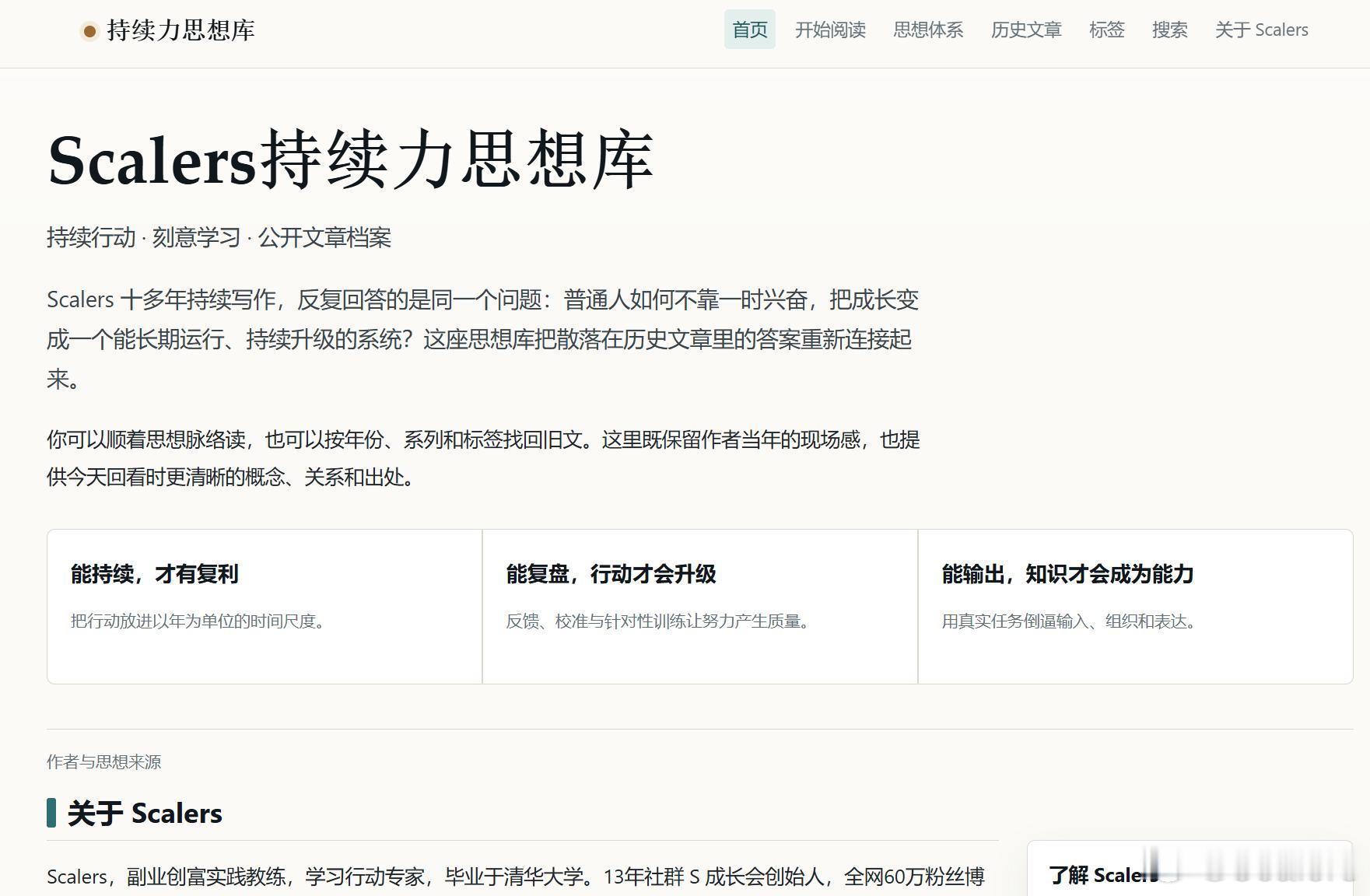Click the text 用真实任务倒逼输入、组织和表达。

(1071, 621)
